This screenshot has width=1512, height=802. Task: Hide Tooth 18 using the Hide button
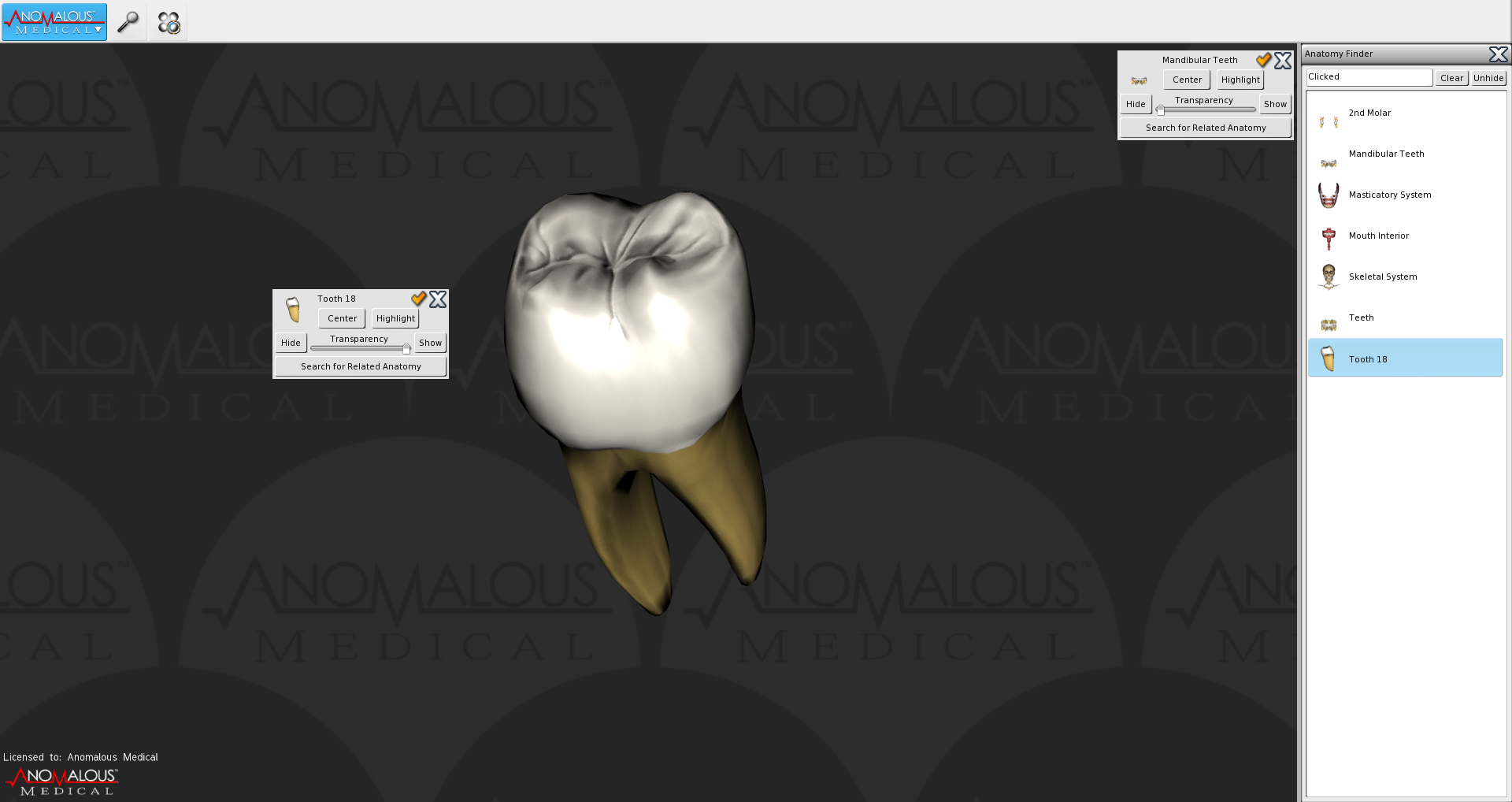point(291,343)
